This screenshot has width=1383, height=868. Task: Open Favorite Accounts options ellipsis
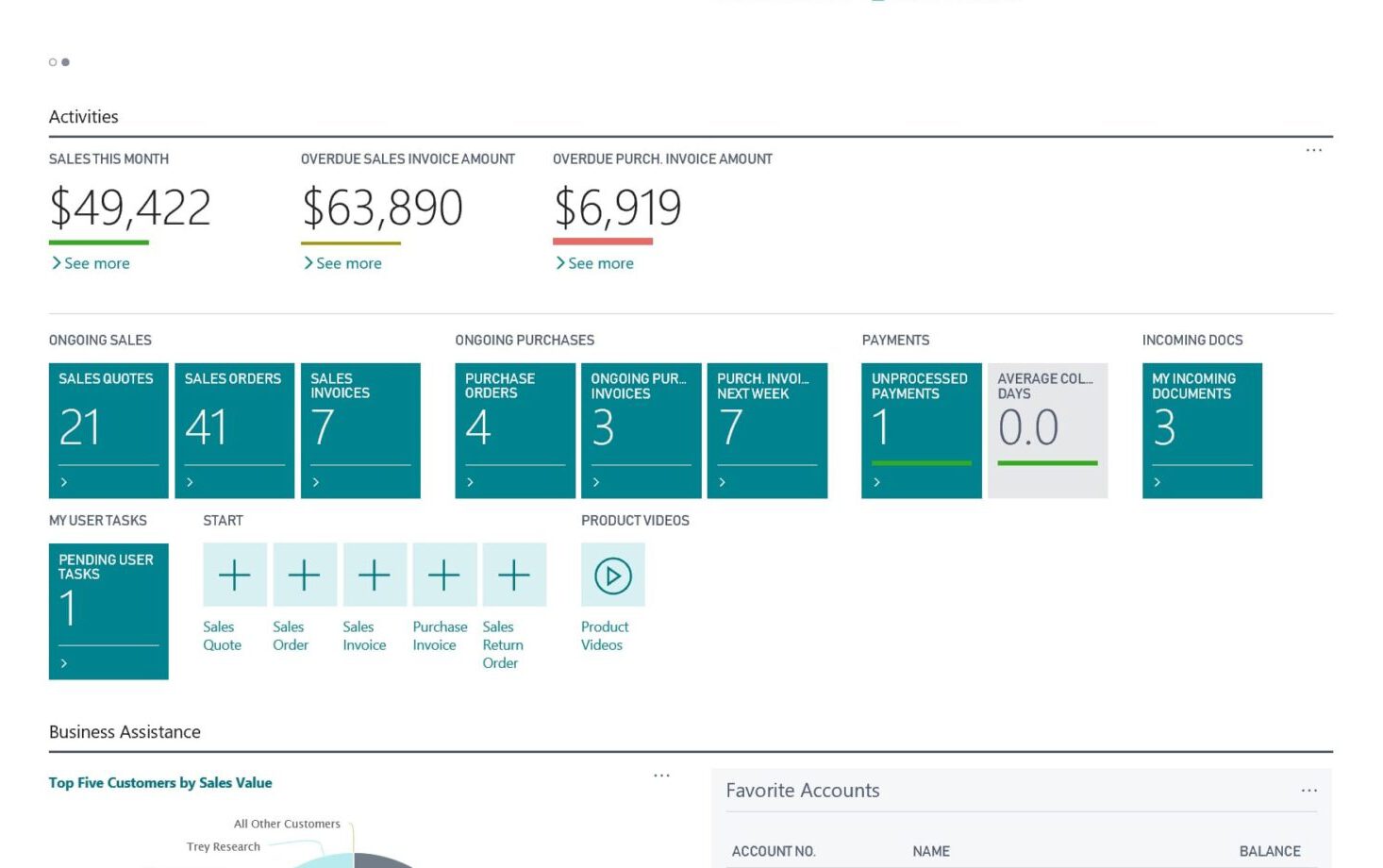point(1309,791)
